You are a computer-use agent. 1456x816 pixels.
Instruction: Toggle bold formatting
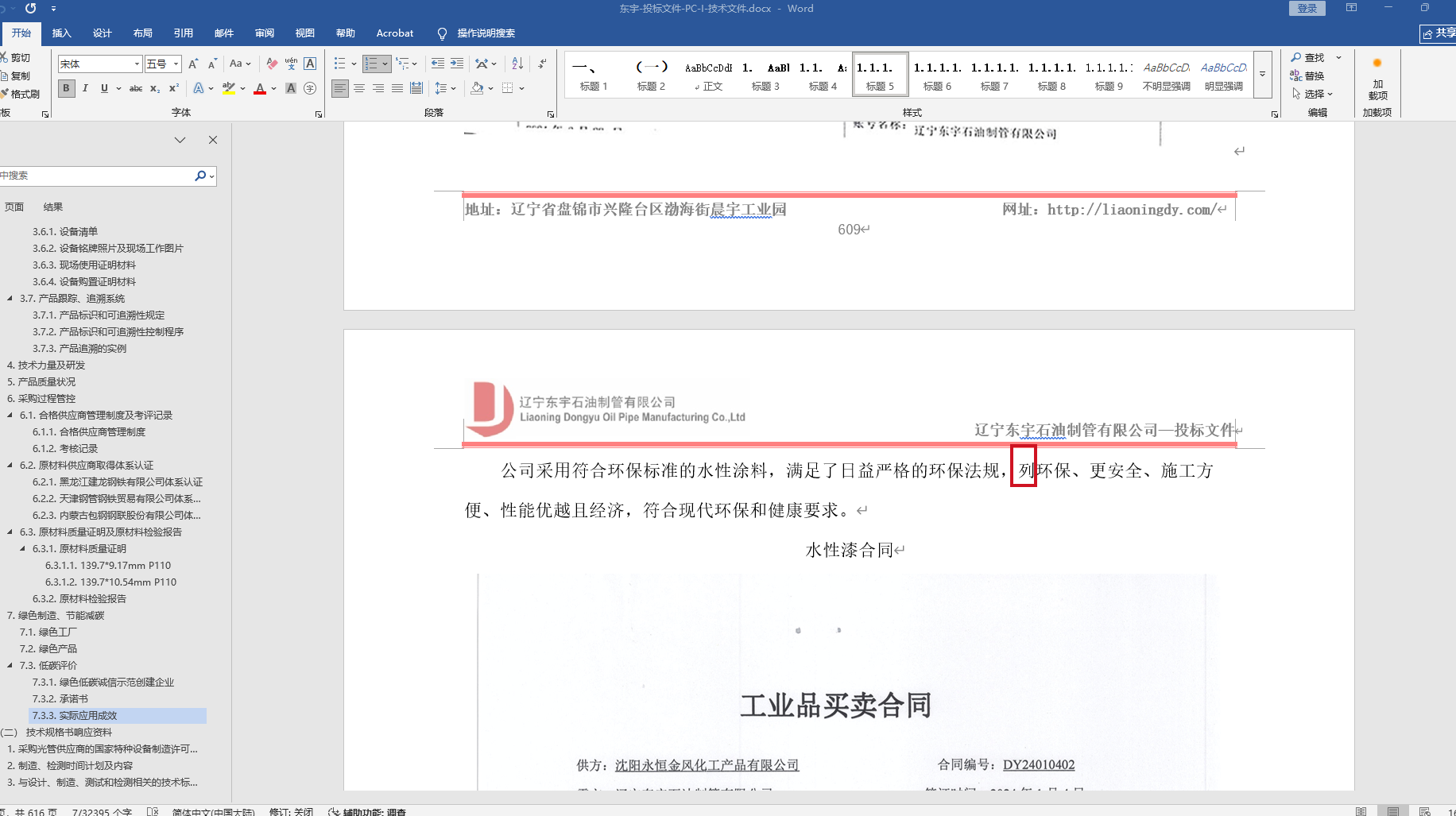pos(67,88)
